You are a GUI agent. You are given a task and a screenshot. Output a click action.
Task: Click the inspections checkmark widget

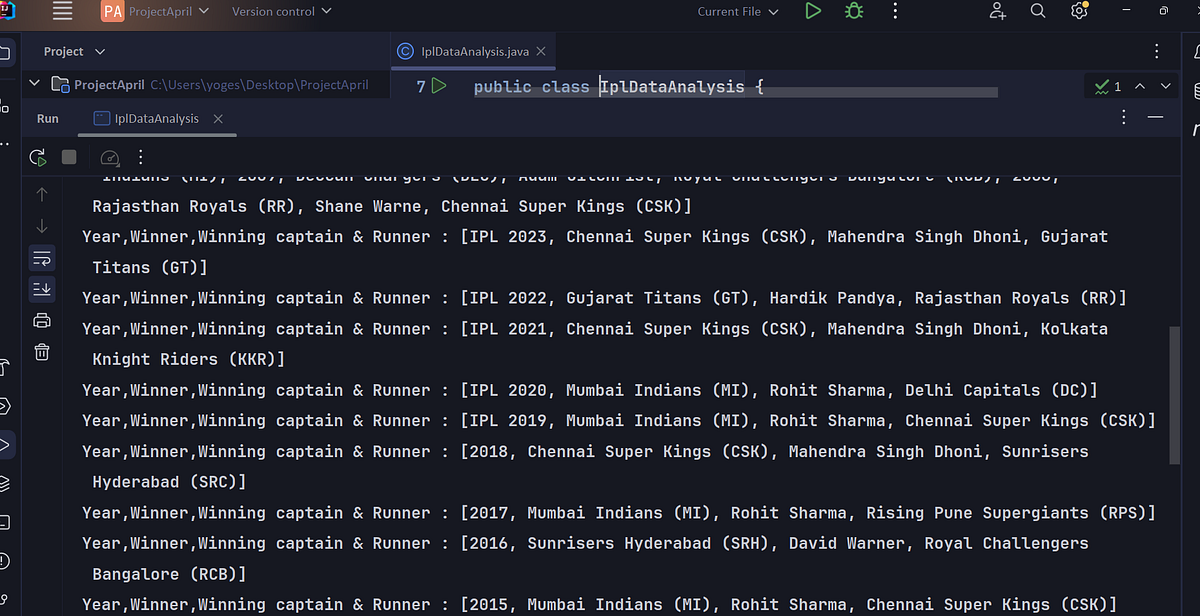(1100, 86)
